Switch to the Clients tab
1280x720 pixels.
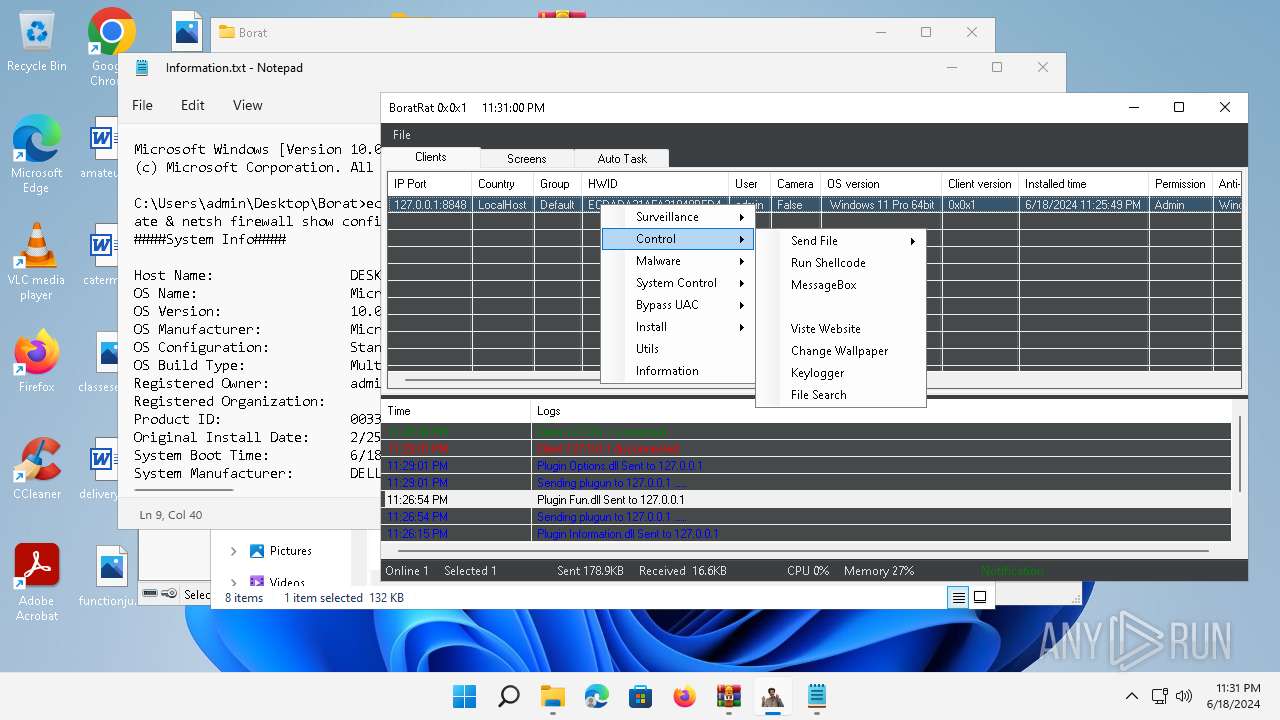point(431,157)
